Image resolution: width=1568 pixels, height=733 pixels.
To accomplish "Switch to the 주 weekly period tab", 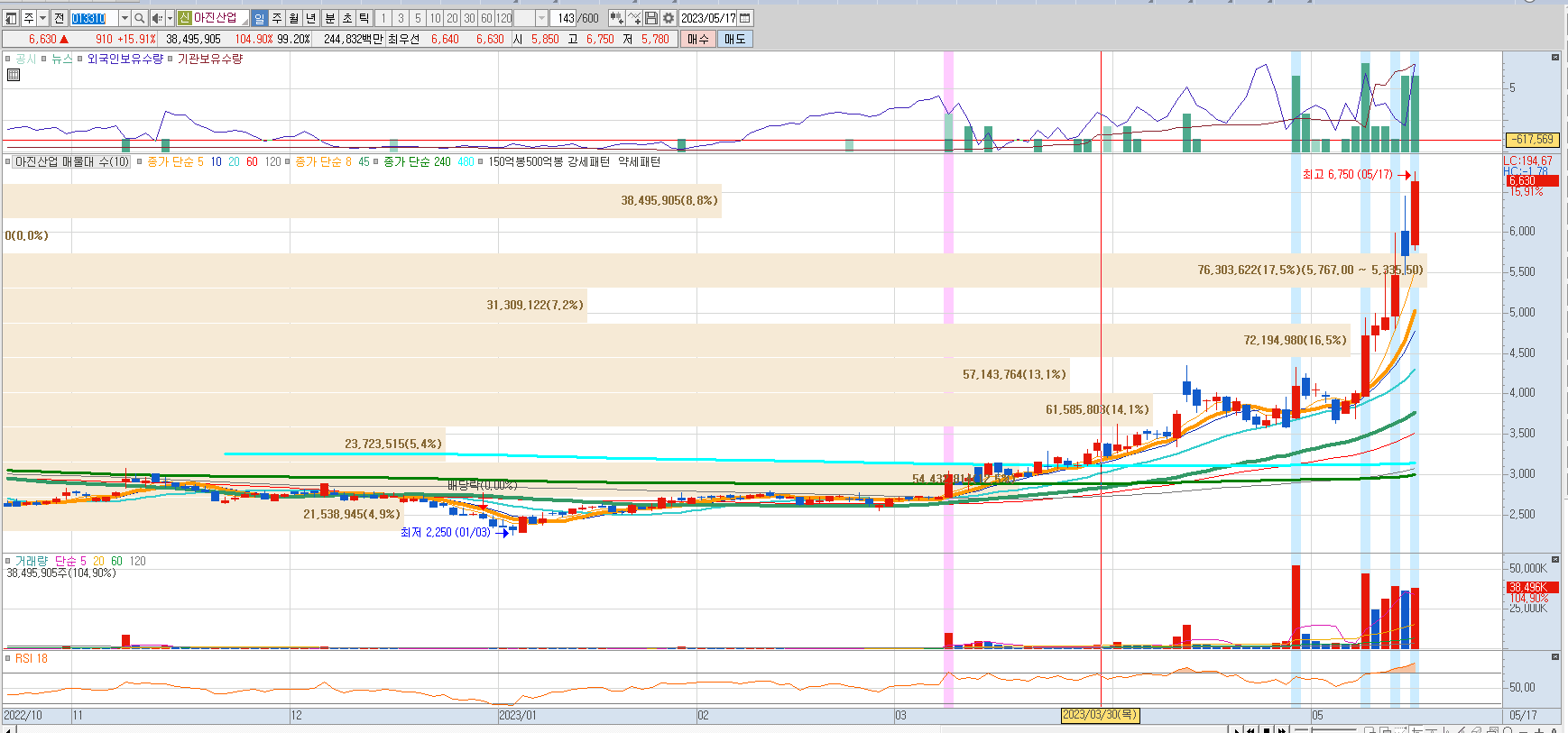I will click(276, 18).
